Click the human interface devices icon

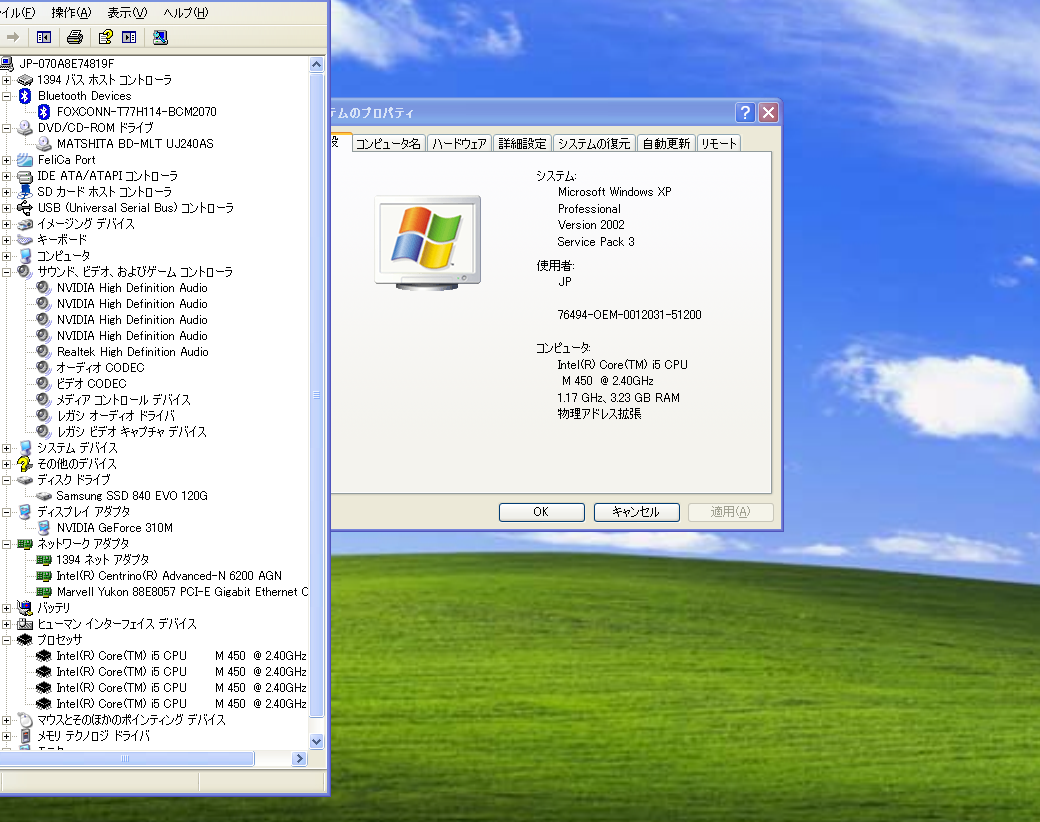[x=25, y=624]
